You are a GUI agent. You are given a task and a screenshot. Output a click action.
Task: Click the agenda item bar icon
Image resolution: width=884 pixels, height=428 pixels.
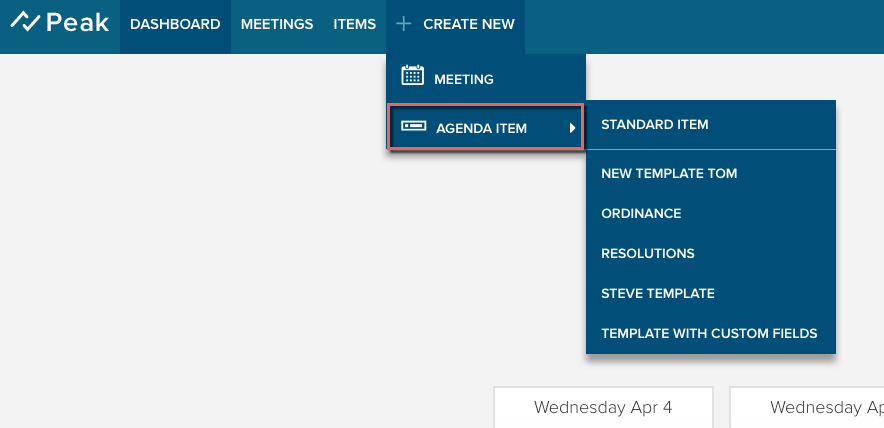(x=413, y=127)
